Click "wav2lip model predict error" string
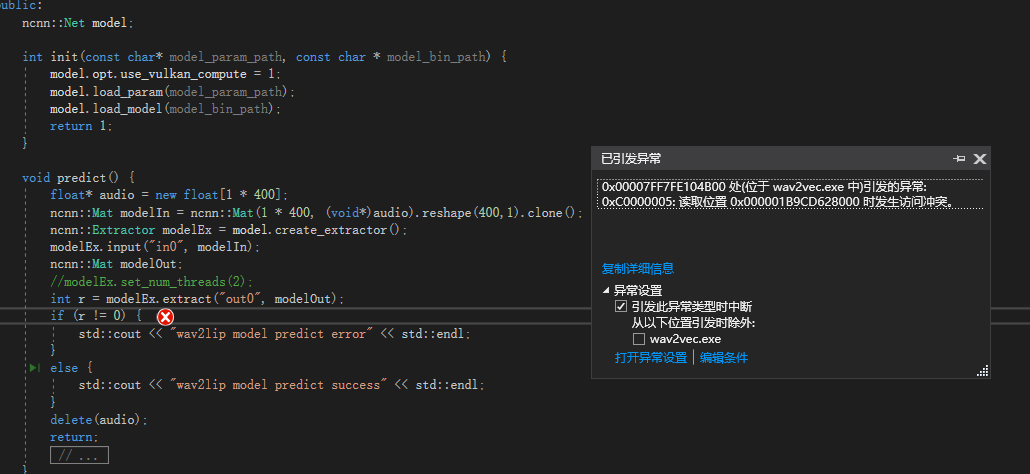Image resolution: width=1030 pixels, height=474 pixels. click(x=271, y=334)
